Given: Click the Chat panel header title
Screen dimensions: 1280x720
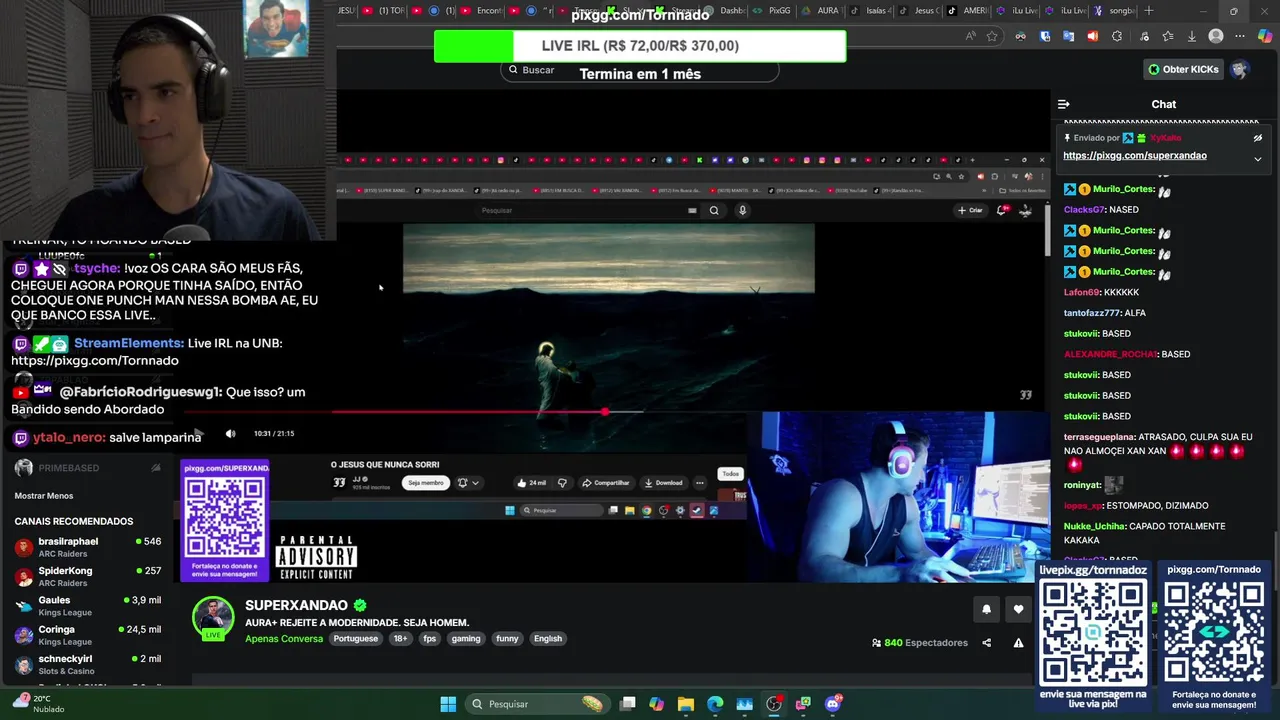Looking at the screenshot, I should (x=1163, y=104).
